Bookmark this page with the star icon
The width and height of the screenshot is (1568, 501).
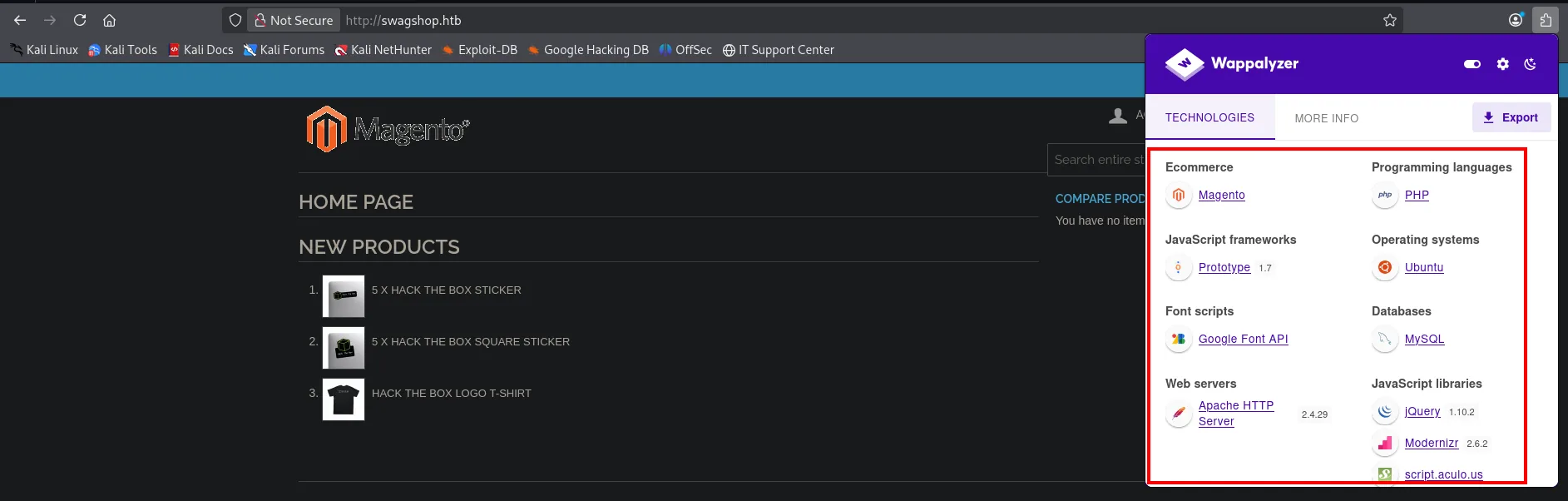[x=1389, y=20]
